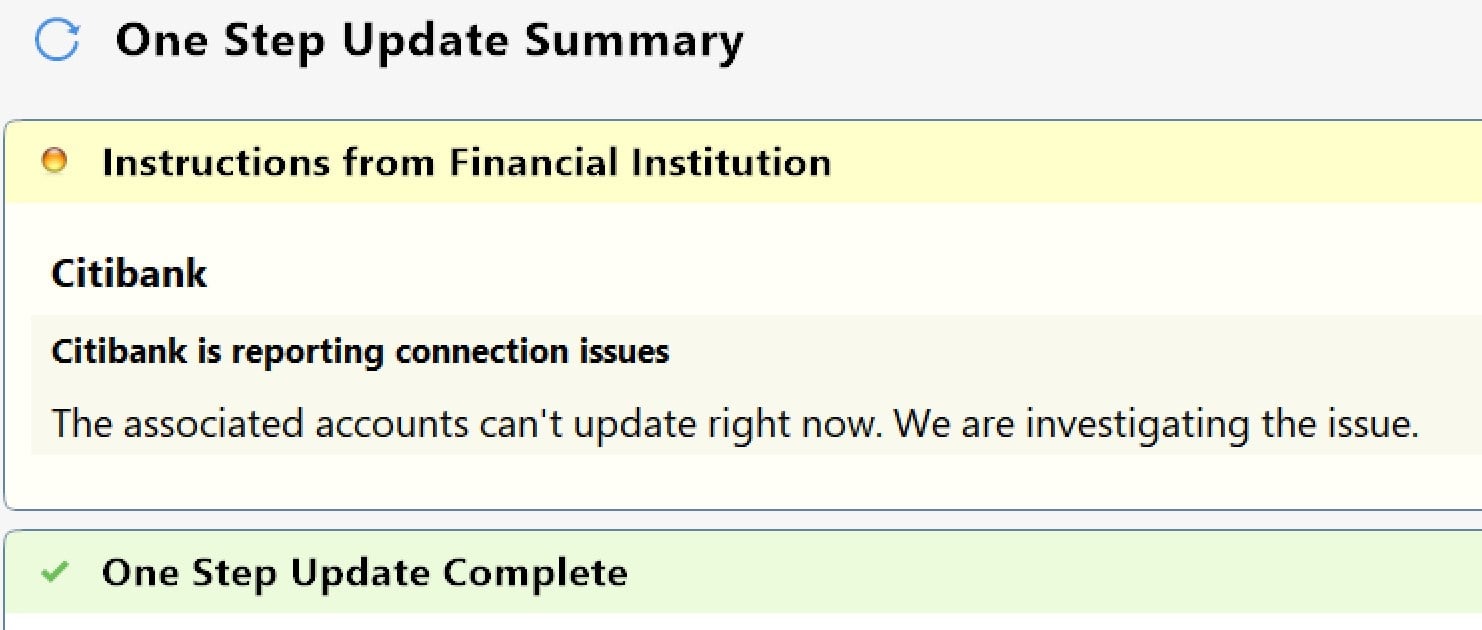This screenshot has height=630, width=1482.
Task: Click the words connection issues in the bold line
Action: (x=532, y=352)
